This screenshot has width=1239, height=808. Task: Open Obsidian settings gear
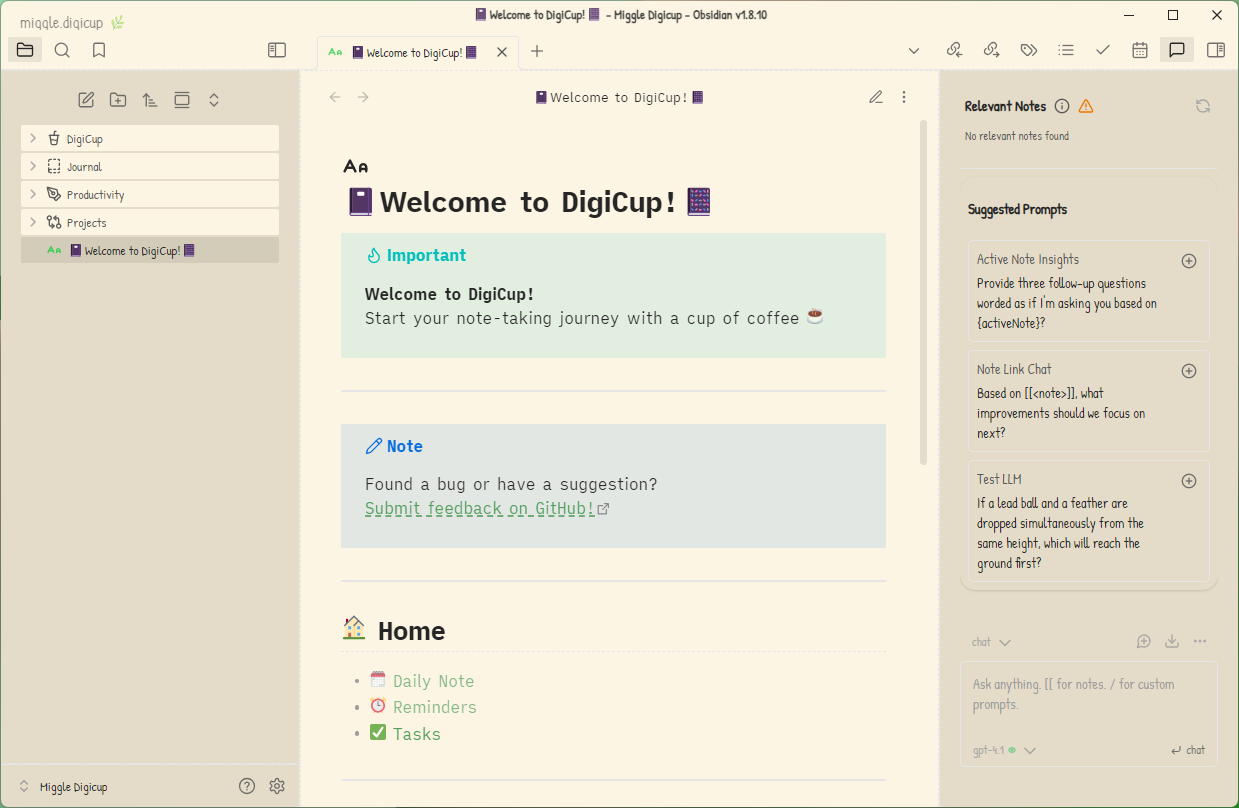coord(277,786)
